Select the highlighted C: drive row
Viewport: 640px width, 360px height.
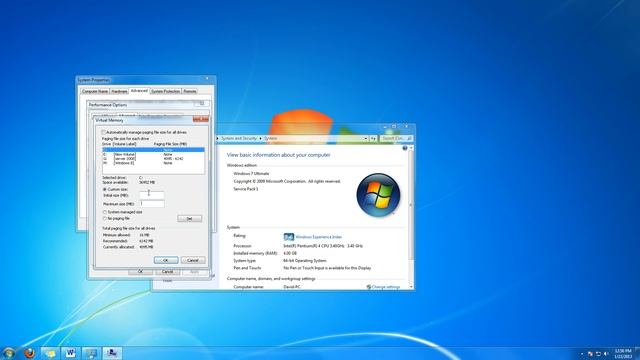[x=153, y=150]
